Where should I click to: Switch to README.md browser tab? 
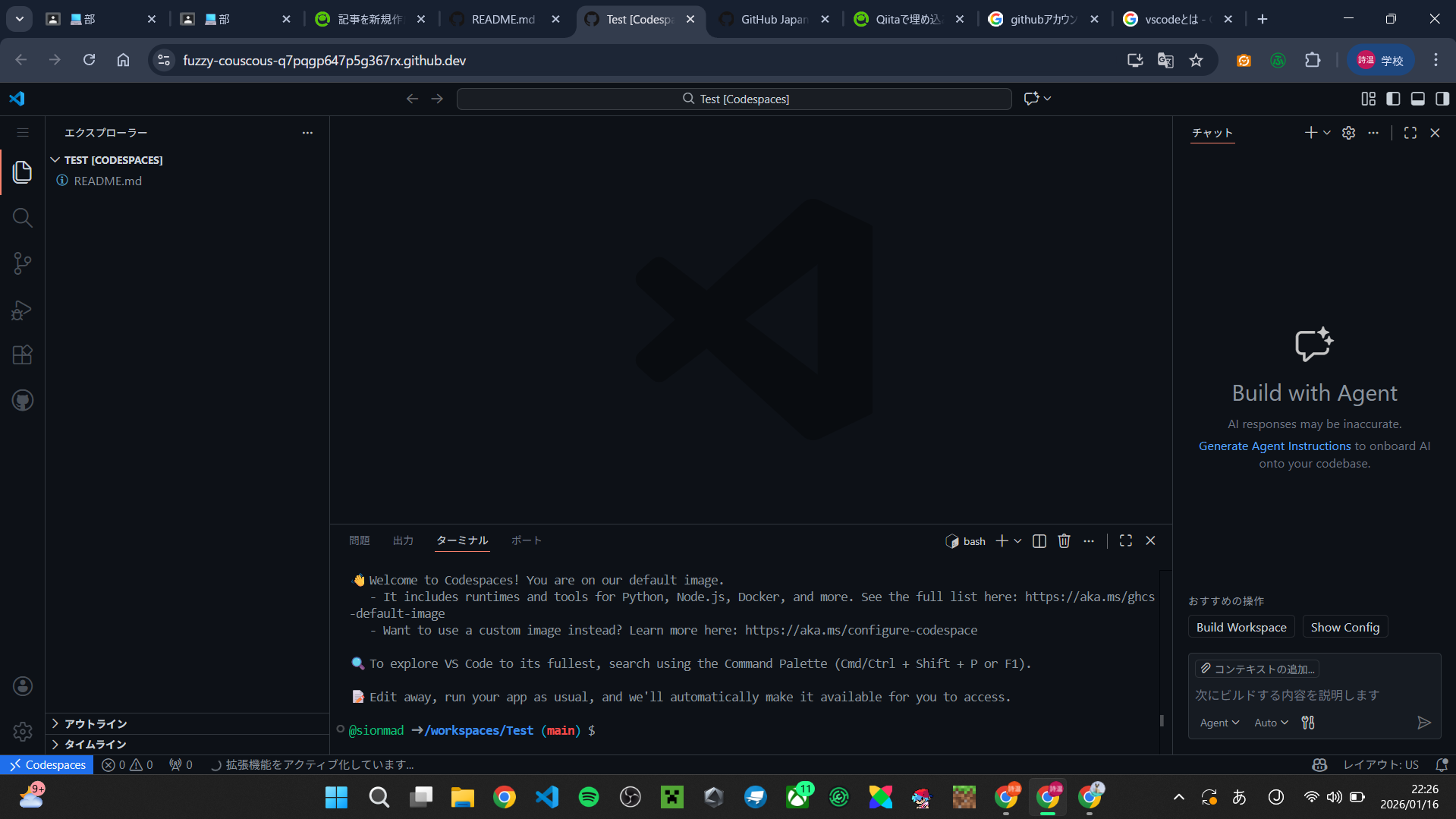tap(504, 20)
